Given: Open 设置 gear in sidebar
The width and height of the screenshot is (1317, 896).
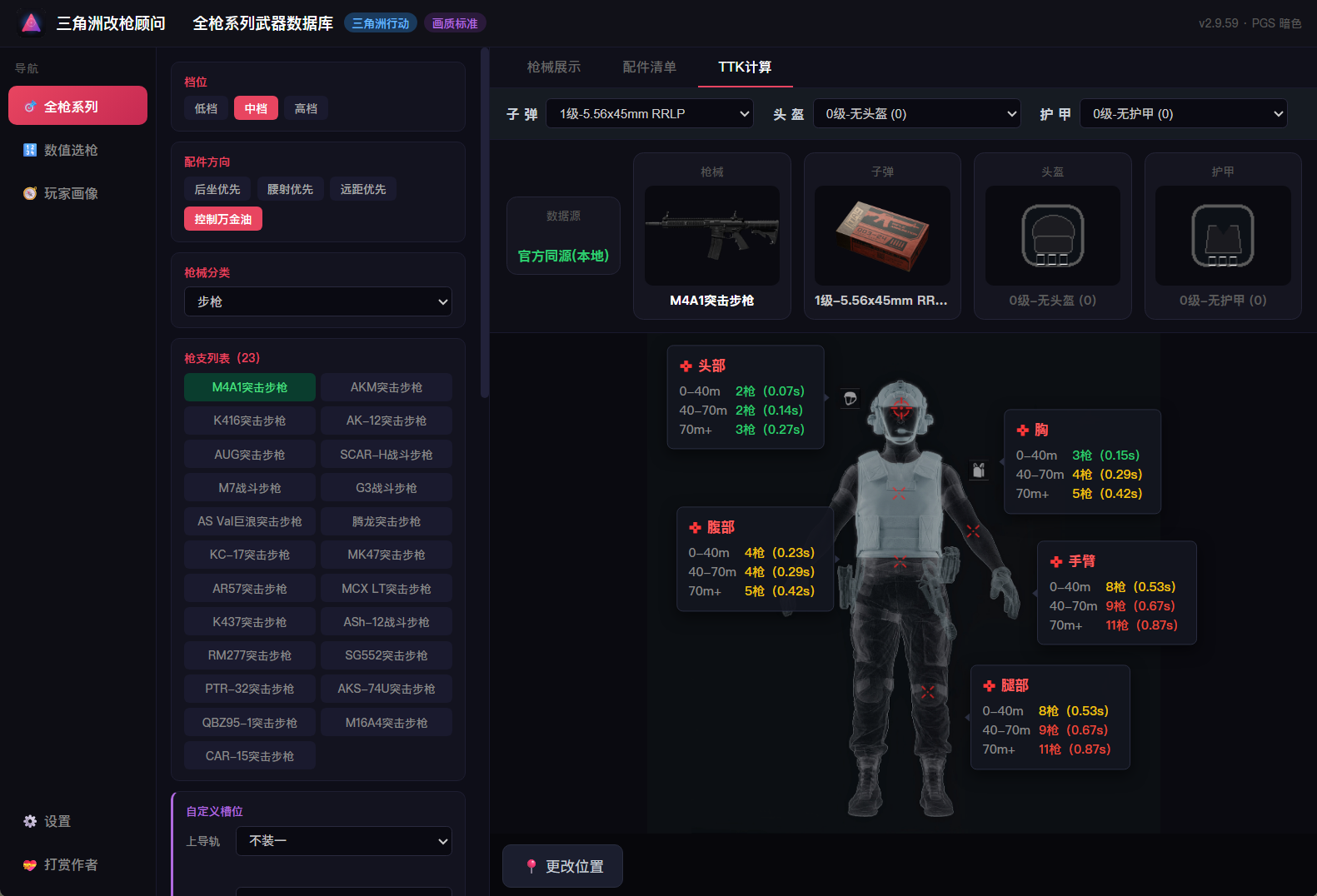Looking at the screenshot, I should coord(77,821).
